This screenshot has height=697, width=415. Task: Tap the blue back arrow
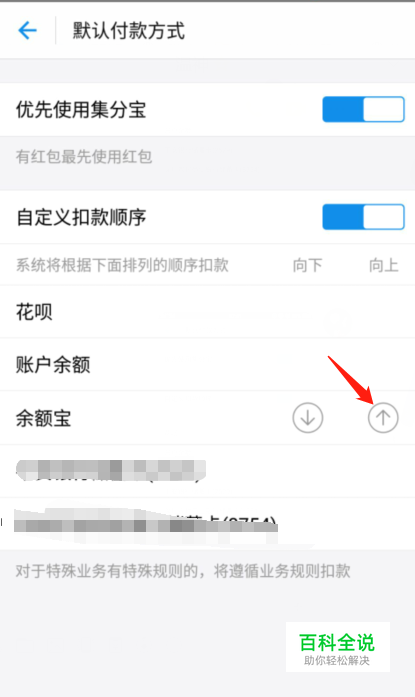click(x=27, y=31)
